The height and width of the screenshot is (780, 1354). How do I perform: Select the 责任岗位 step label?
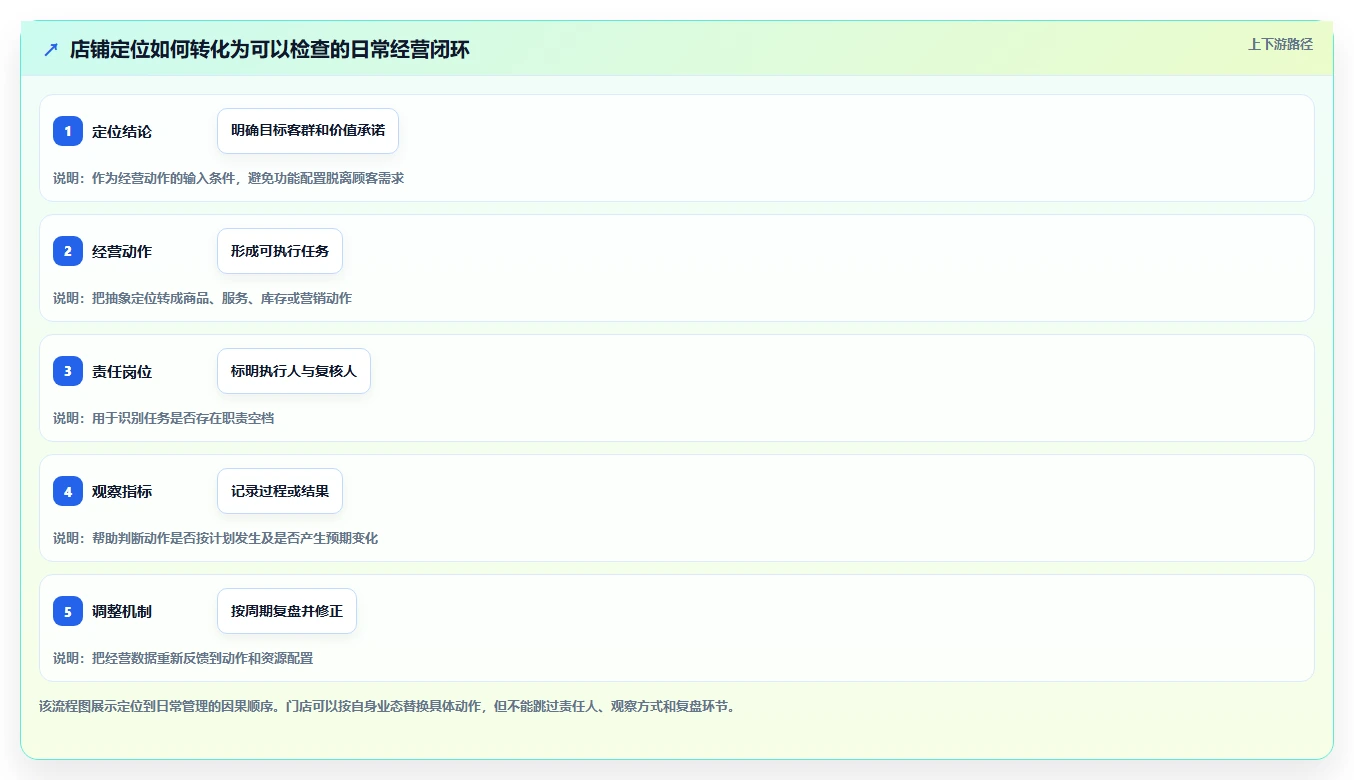[122, 372]
